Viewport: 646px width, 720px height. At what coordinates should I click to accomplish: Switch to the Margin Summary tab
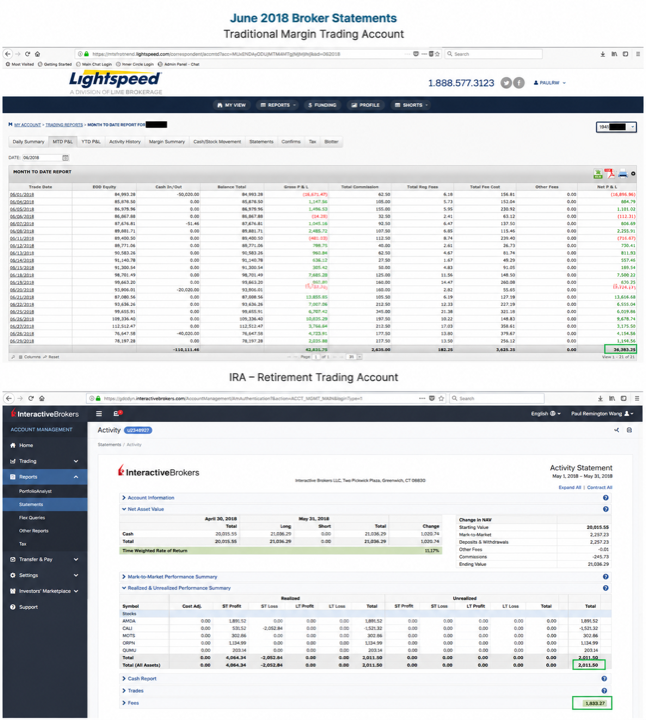pyautogui.click(x=167, y=141)
